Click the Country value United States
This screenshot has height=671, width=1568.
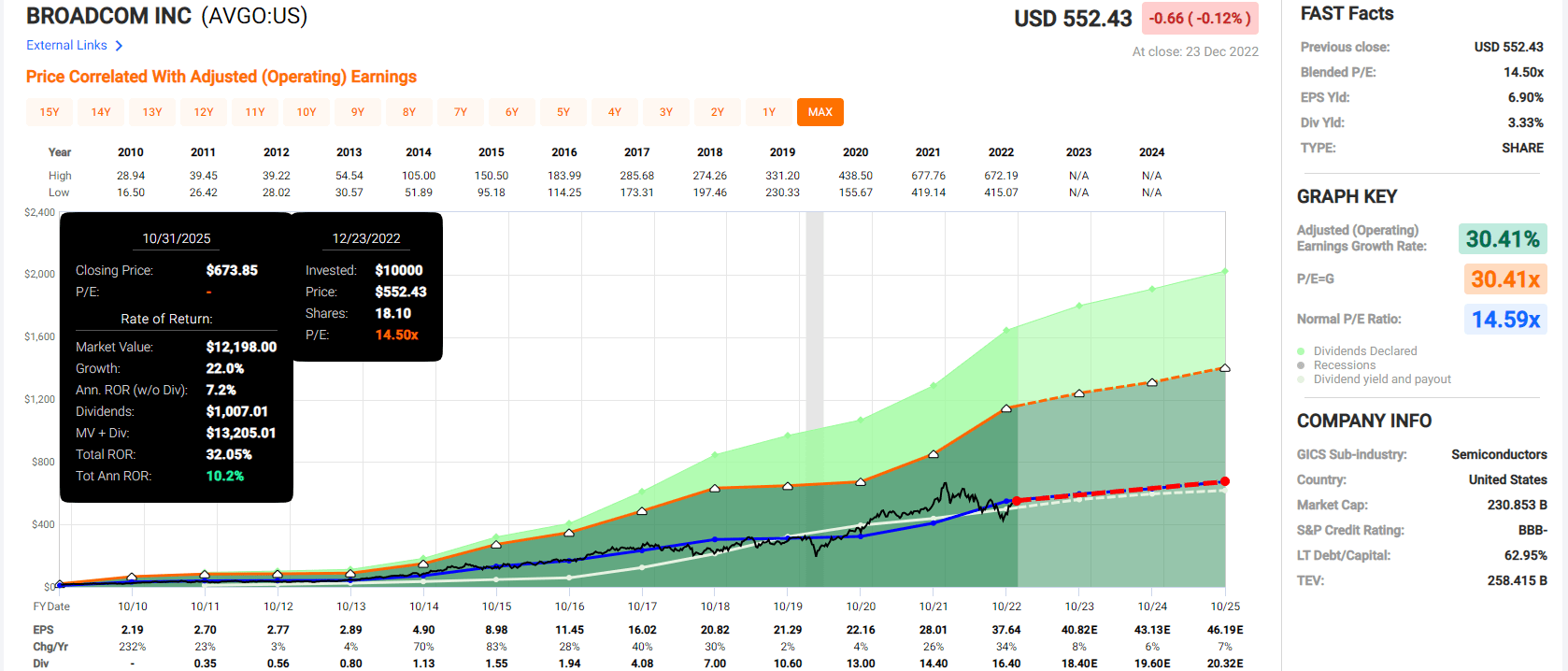[1507, 479]
